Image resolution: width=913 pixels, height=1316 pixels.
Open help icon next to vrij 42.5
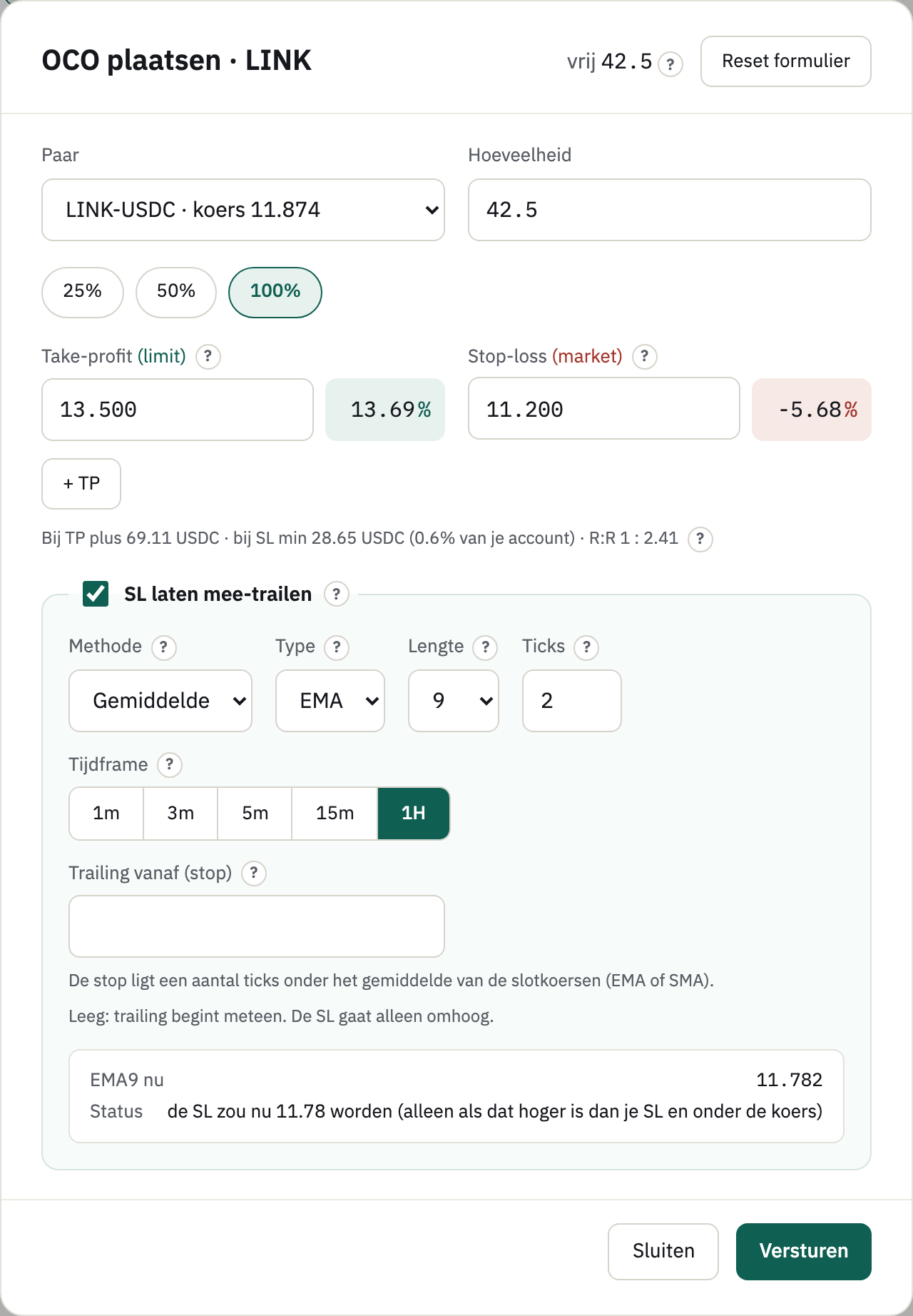click(670, 64)
